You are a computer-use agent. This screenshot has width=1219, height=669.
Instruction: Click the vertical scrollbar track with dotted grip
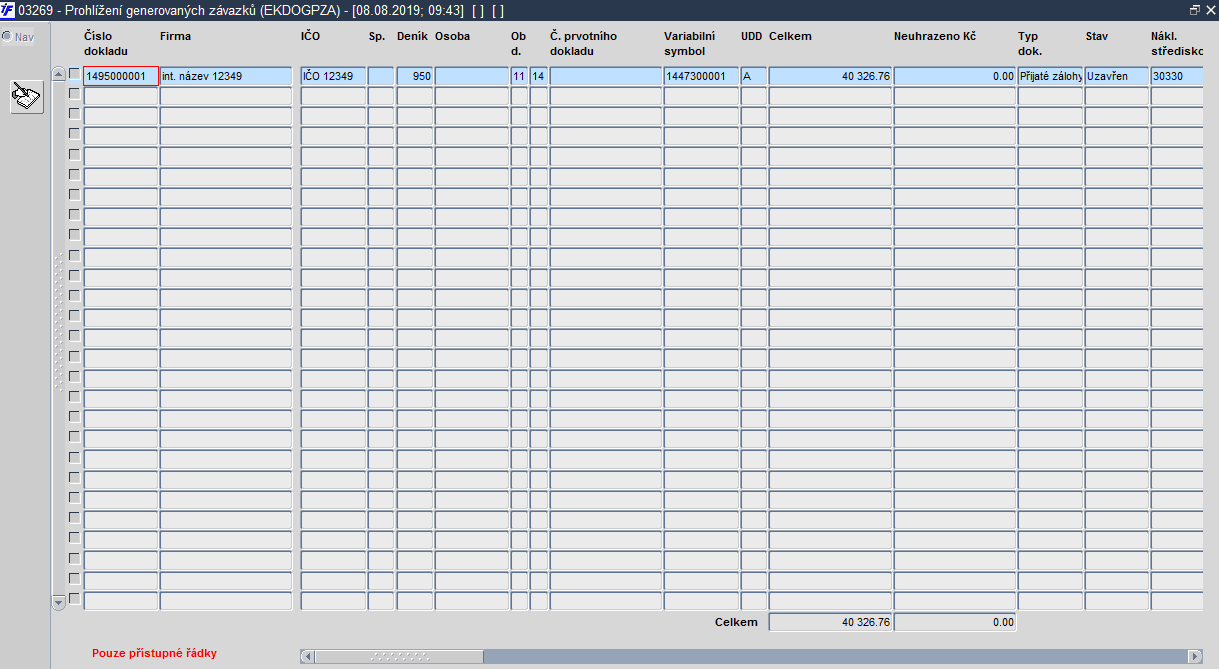pos(58,322)
